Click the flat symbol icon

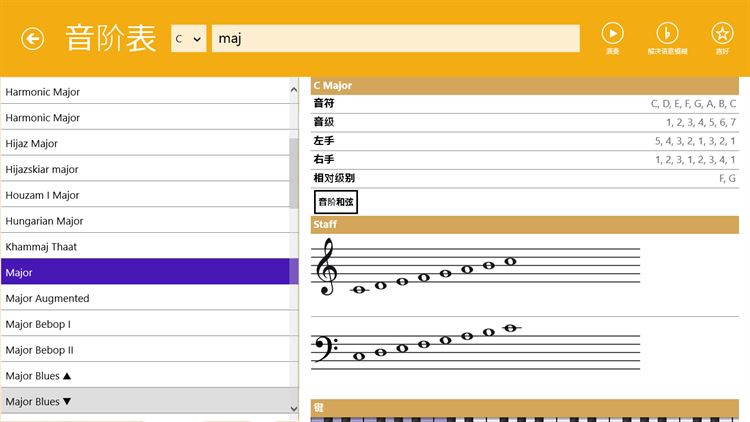(x=667, y=33)
